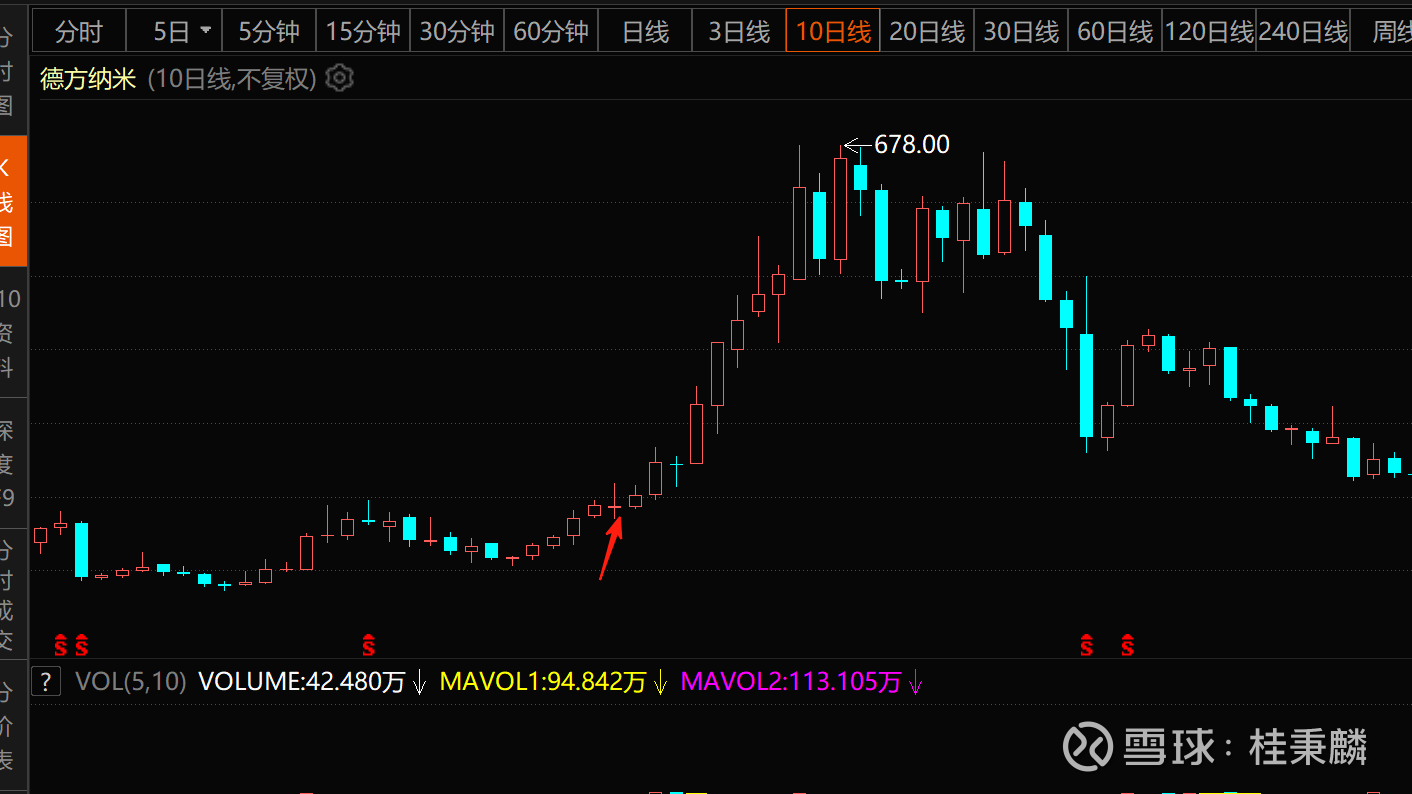Click the leftmost red S marker
This screenshot has width=1412, height=794.
60,644
